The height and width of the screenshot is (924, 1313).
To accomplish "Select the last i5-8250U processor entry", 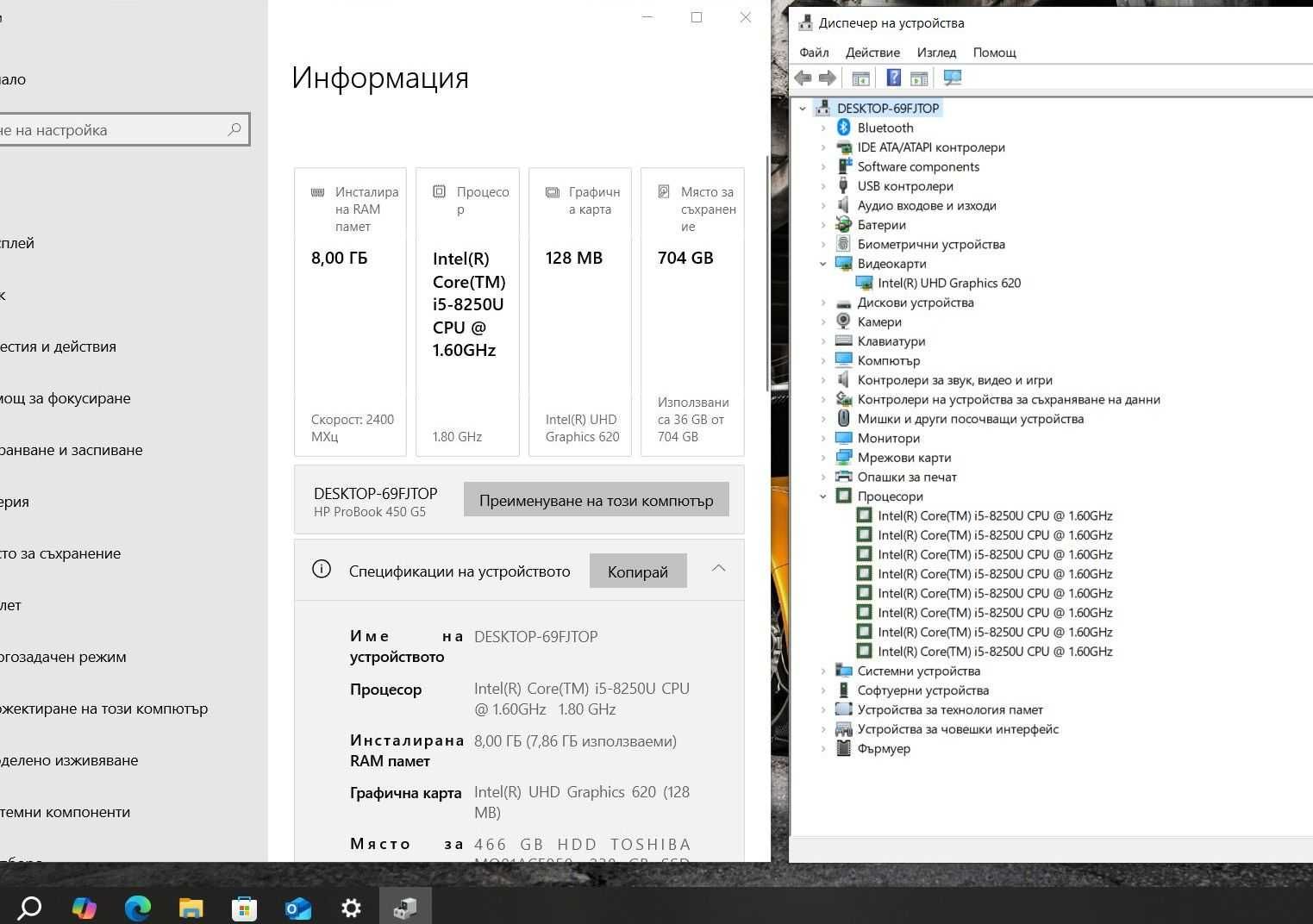I will pos(995,652).
